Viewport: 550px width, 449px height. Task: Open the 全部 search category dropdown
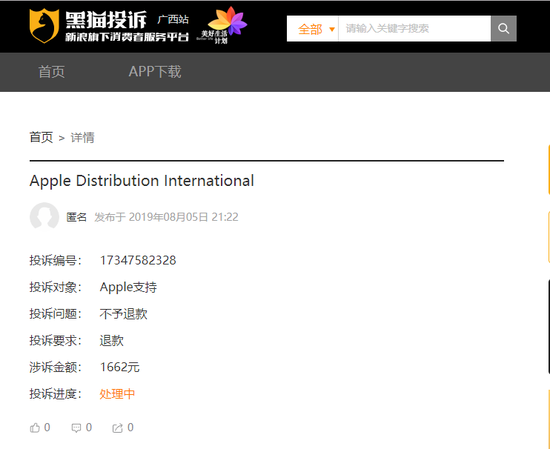click(x=313, y=29)
